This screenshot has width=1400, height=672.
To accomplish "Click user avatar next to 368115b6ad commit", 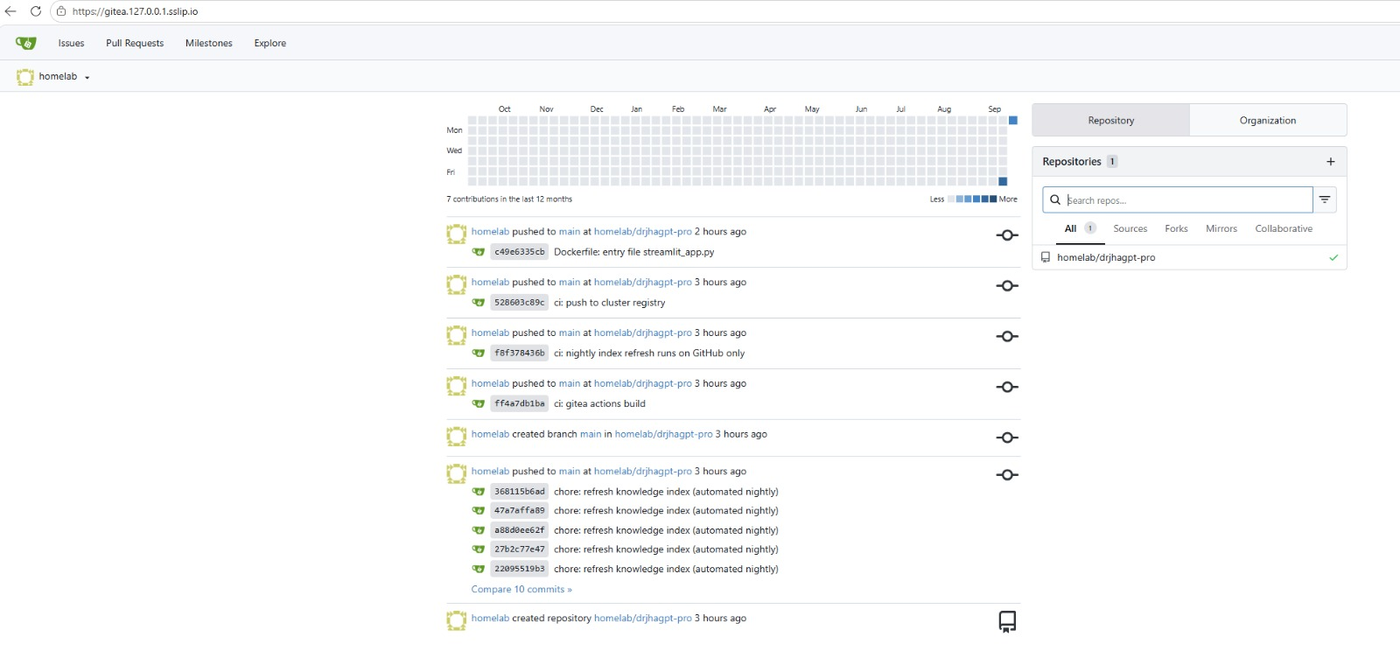I will pyautogui.click(x=479, y=491).
